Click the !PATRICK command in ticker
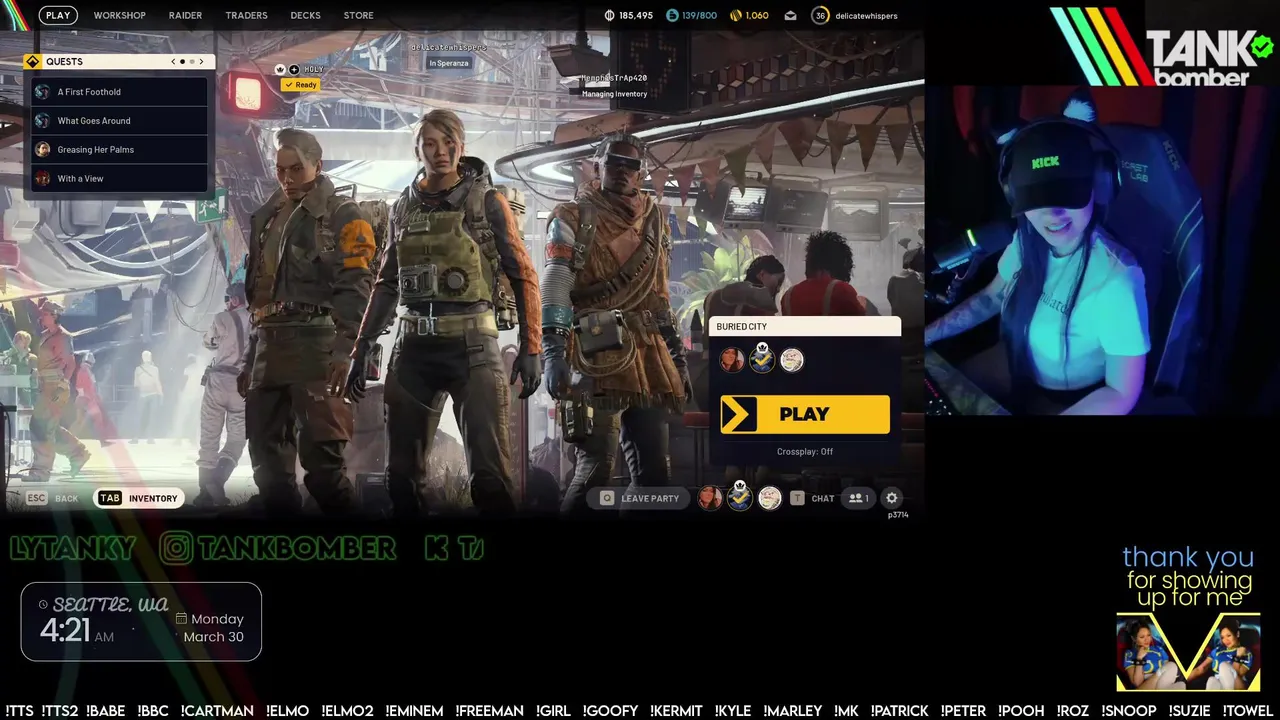This screenshot has height=720, width=1280. [899, 711]
